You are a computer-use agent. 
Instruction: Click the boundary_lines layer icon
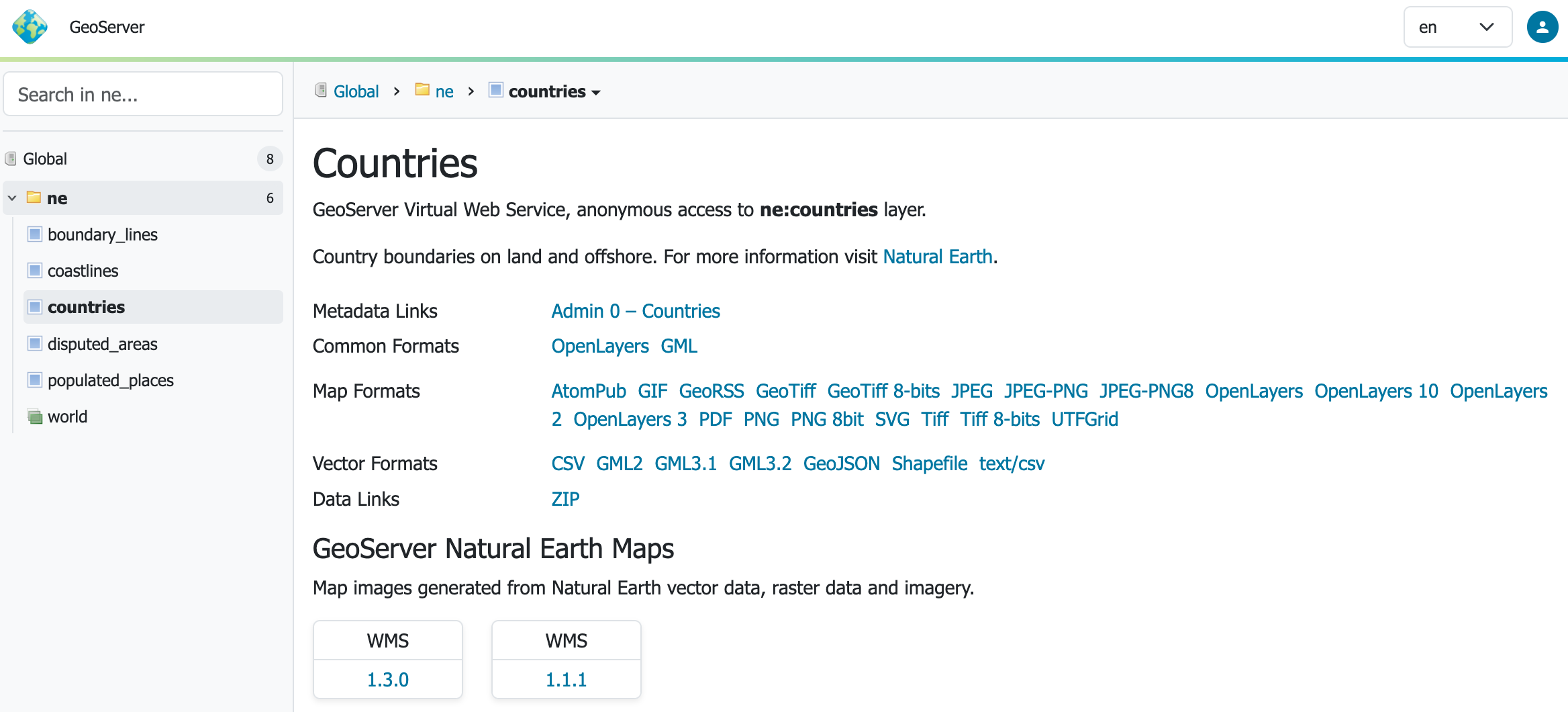[35, 234]
